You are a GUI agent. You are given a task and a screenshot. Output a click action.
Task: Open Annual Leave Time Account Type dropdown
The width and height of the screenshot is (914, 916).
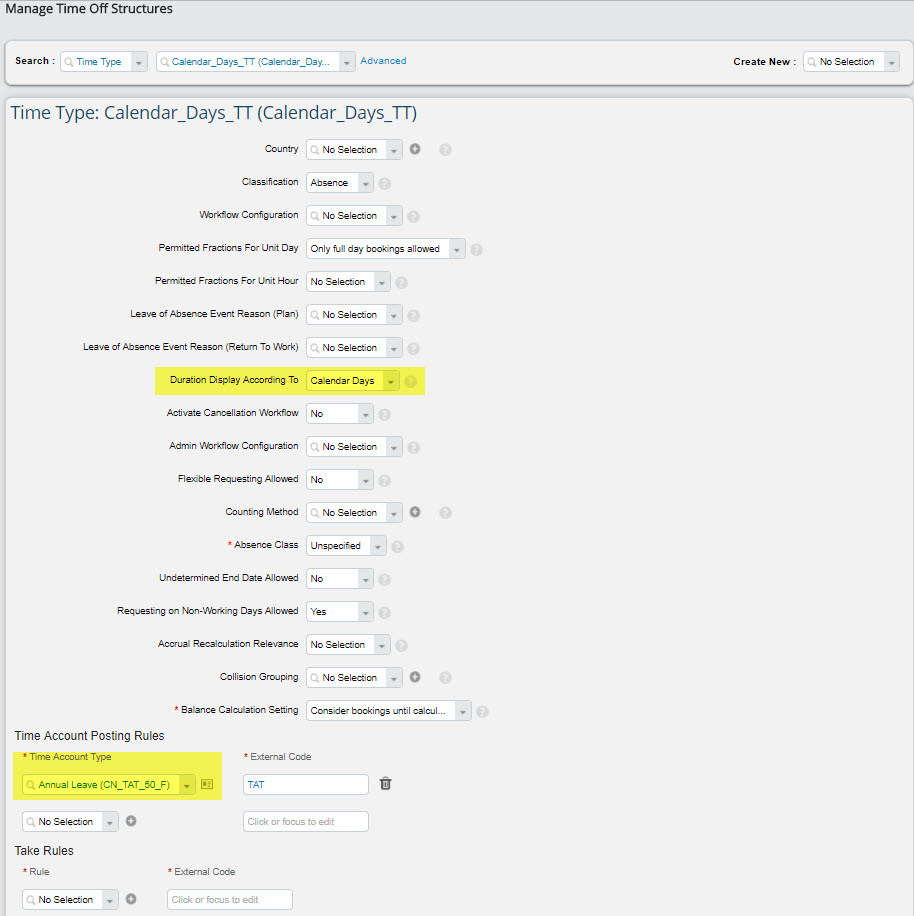coord(187,785)
